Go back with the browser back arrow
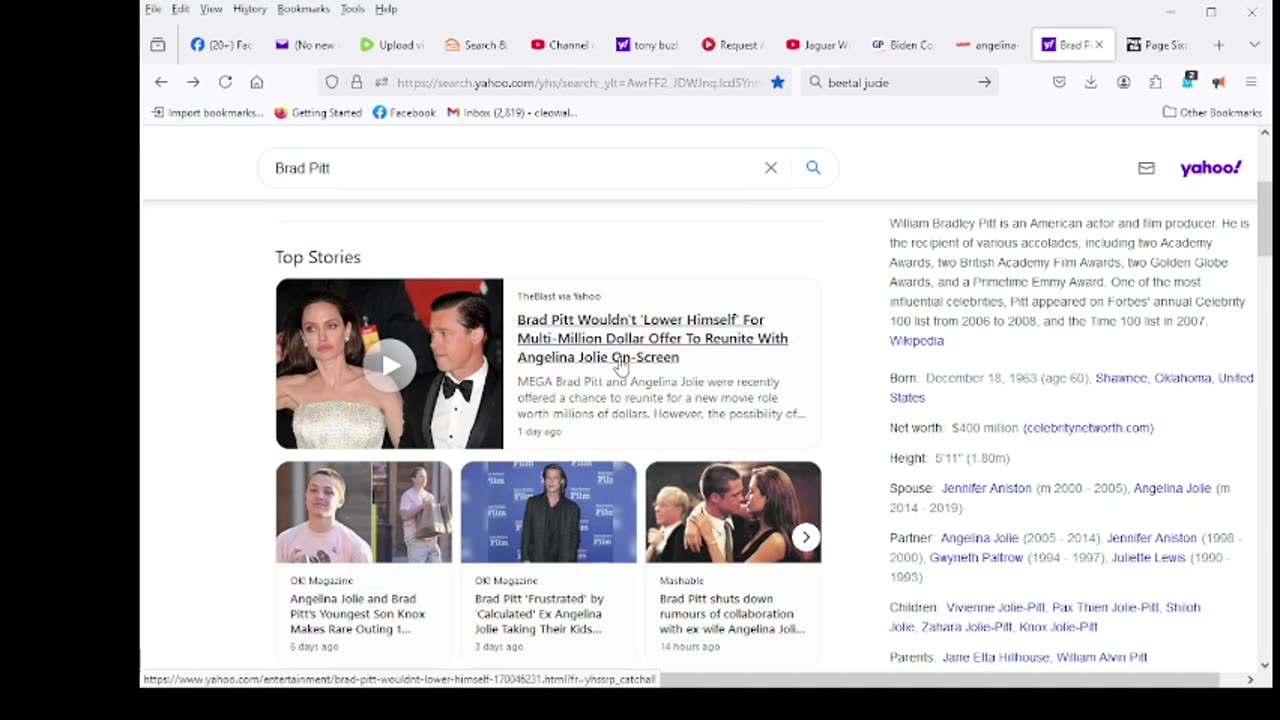Image resolution: width=1280 pixels, height=720 pixels. (161, 82)
